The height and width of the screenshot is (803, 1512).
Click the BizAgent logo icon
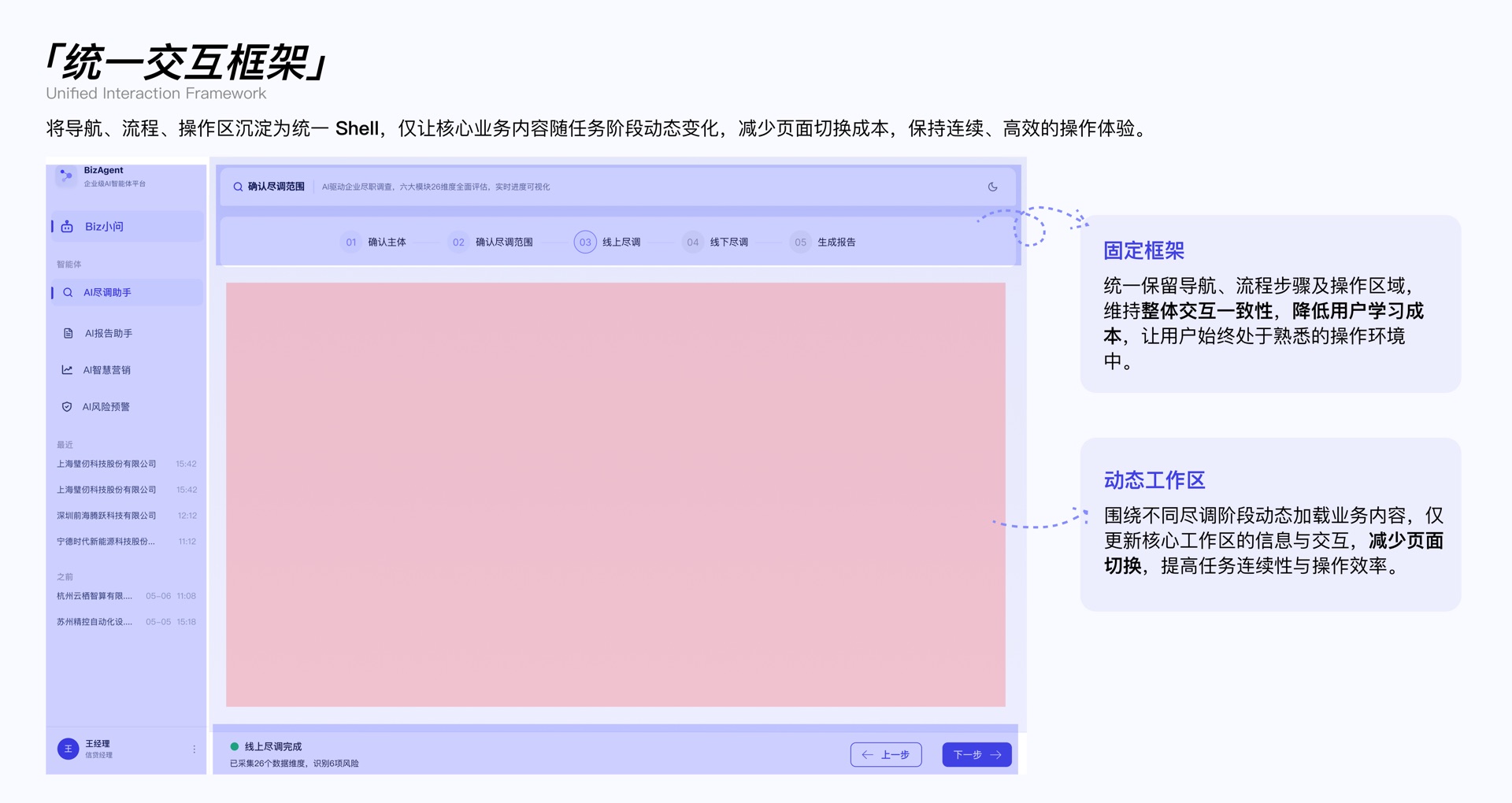coord(66,176)
